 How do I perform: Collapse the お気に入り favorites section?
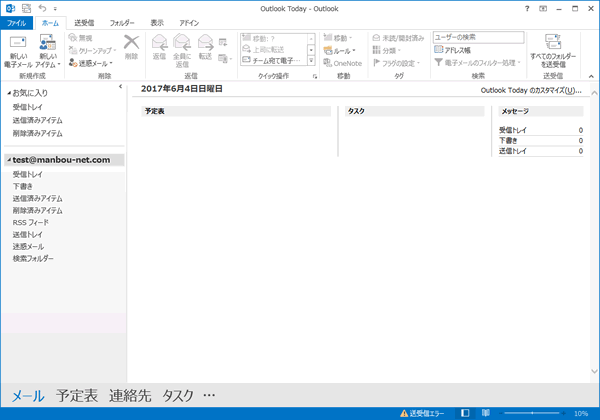9,93
